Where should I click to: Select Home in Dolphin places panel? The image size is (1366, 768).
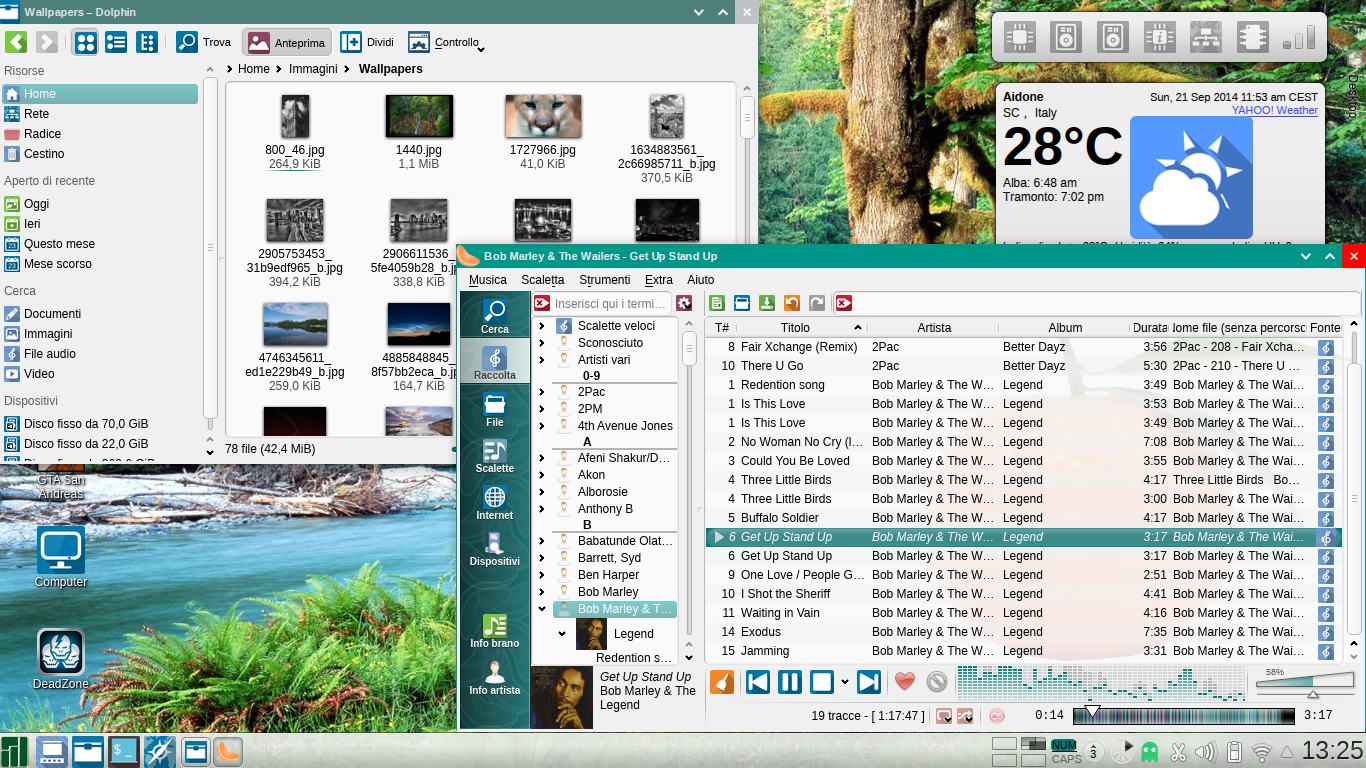point(100,94)
